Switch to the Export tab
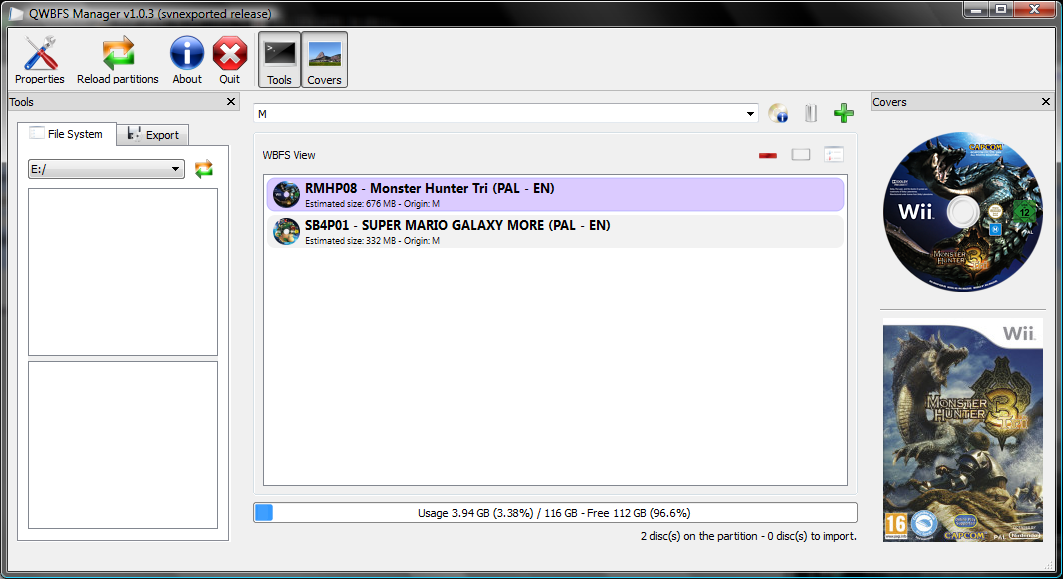 coord(153,135)
